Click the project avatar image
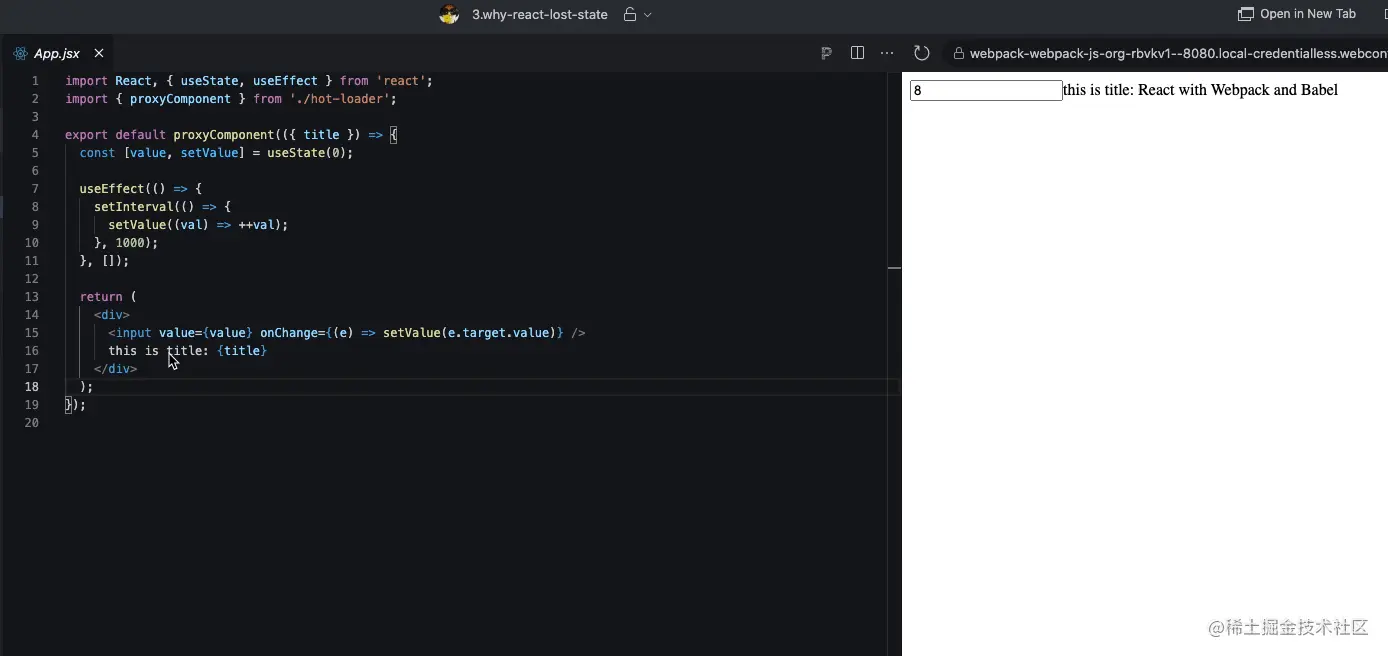1388x656 pixels. (449, 14)
